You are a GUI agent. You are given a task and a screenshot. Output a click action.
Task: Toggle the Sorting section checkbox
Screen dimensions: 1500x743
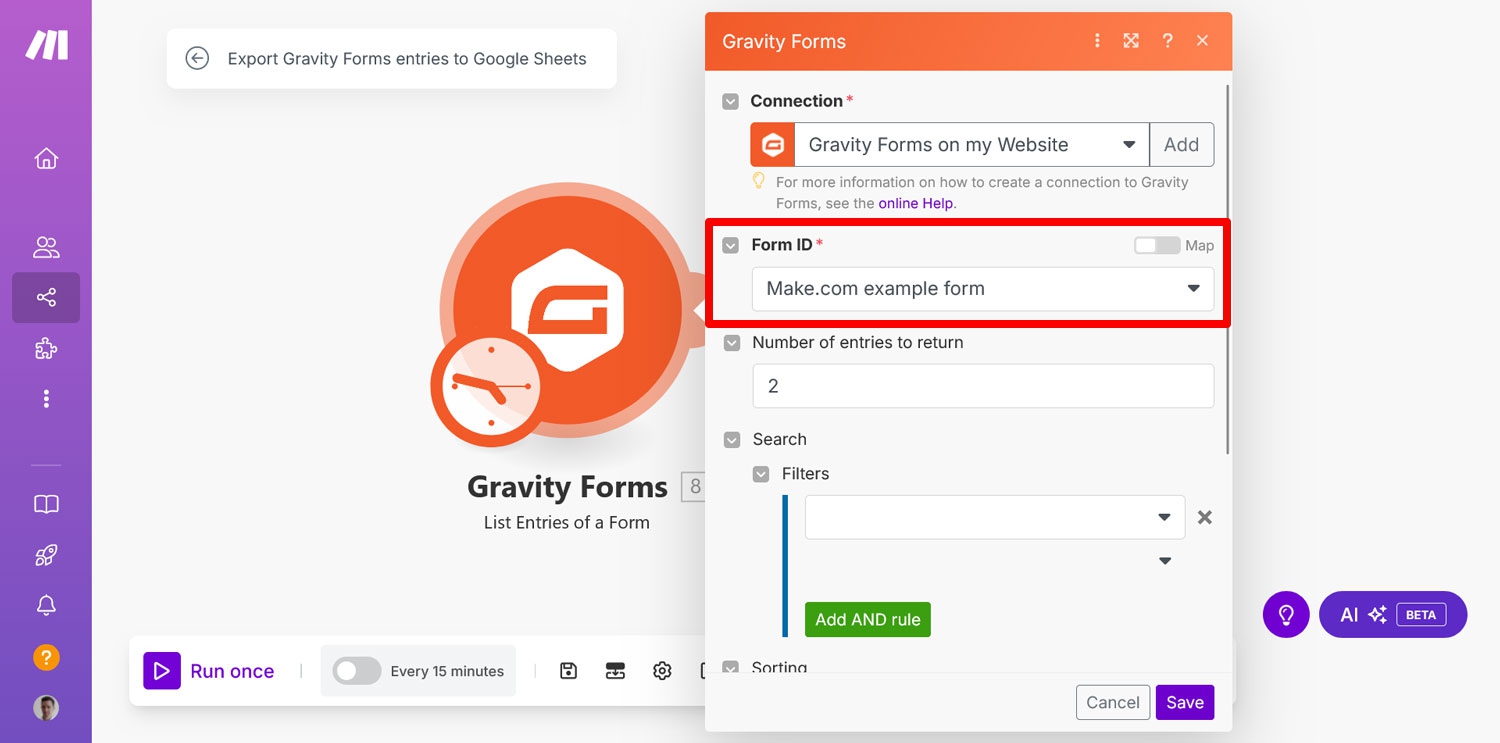732,668
